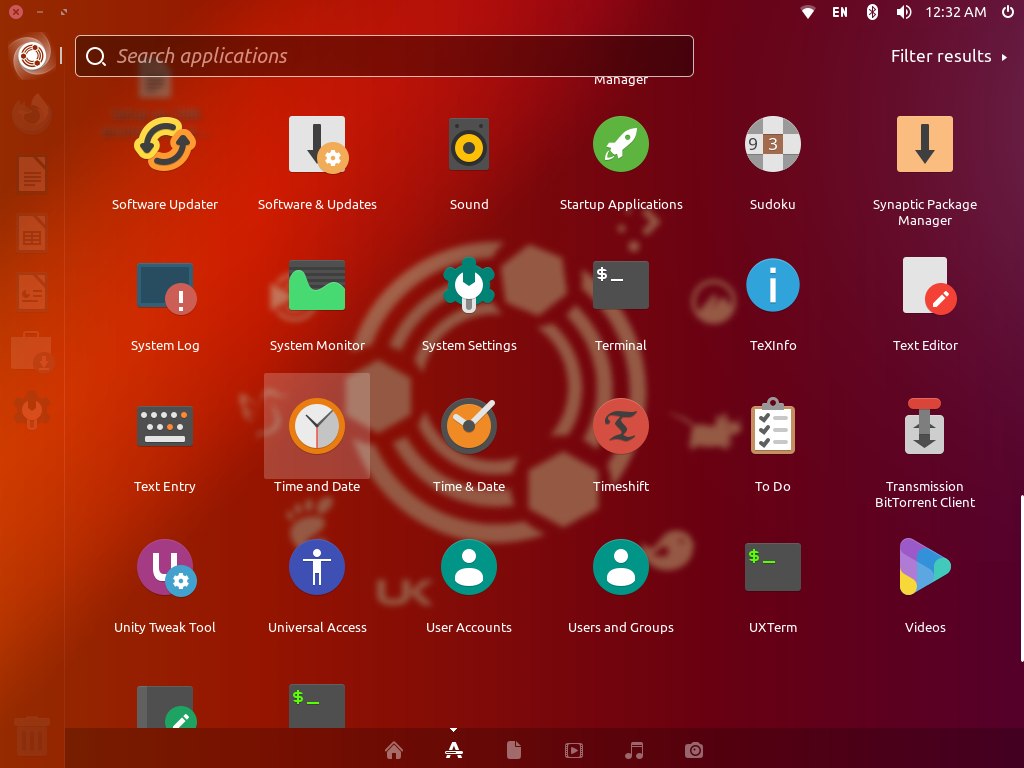Viewport: 1024px width, 768px height.
Task: Open the Videos player
Action: 925,567
